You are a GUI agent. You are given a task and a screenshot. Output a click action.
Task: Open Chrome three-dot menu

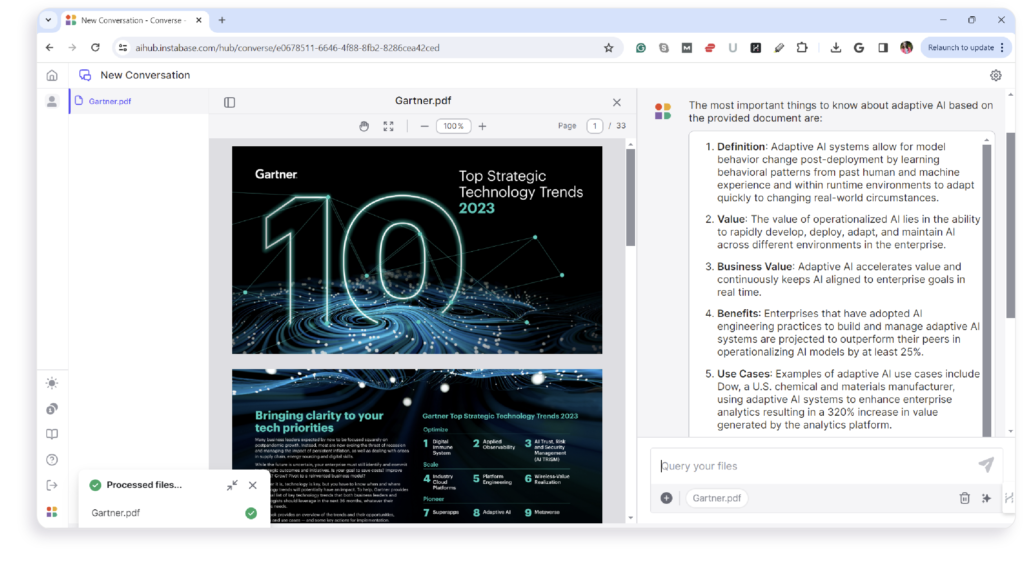(1002, 48)
